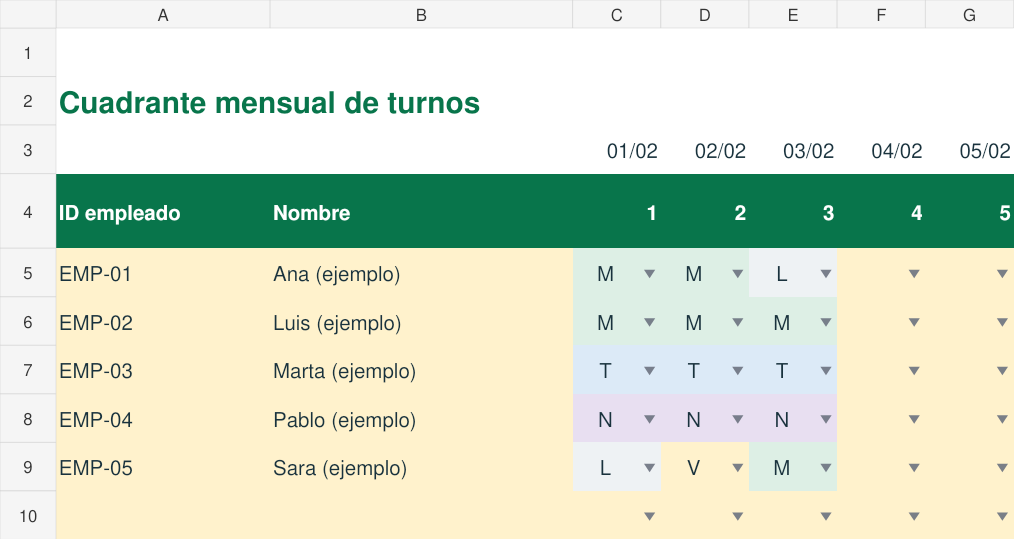Screen dimensions: 1014x539
Task: Select column A header
Action: point(163,14)
